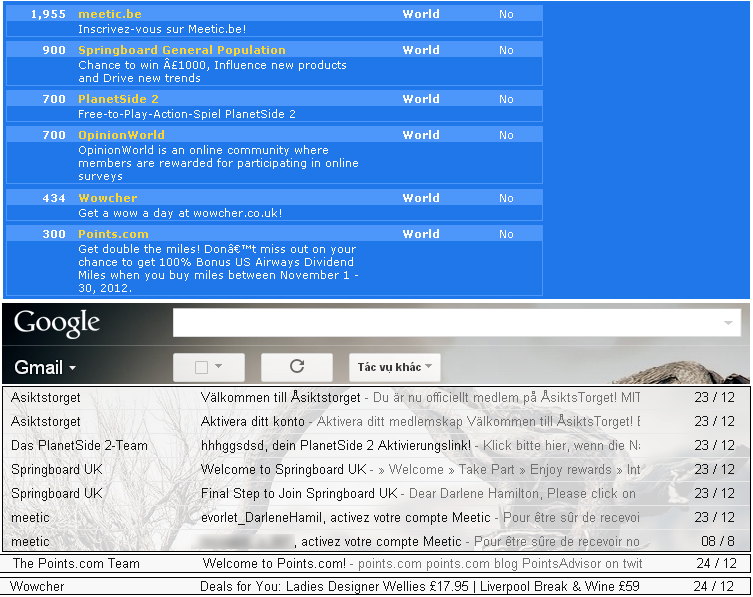Image resolution: width=753 pixels, height=597 pixels.
Task: Click the 900 points value for Springboard
Action: (x=54, y=50)
